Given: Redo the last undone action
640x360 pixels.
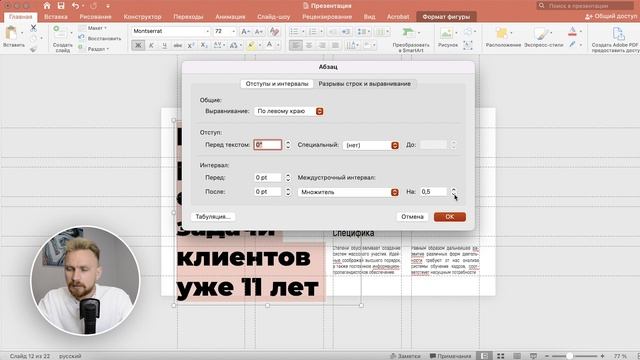Looking at the screenshot, I should (x=93, y=6).
